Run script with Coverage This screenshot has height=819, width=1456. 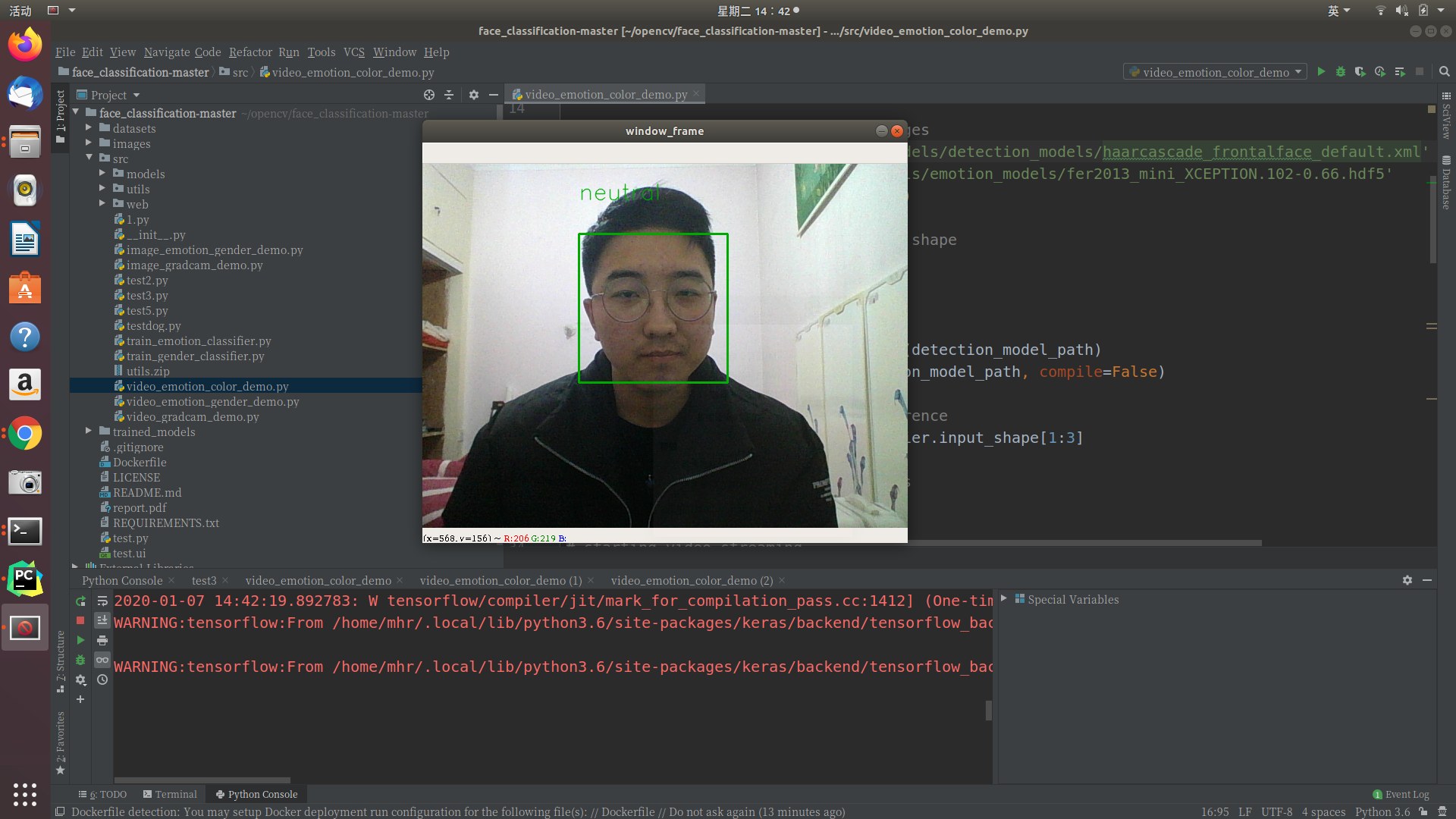pyautogui.click(x=1360, y=71)
